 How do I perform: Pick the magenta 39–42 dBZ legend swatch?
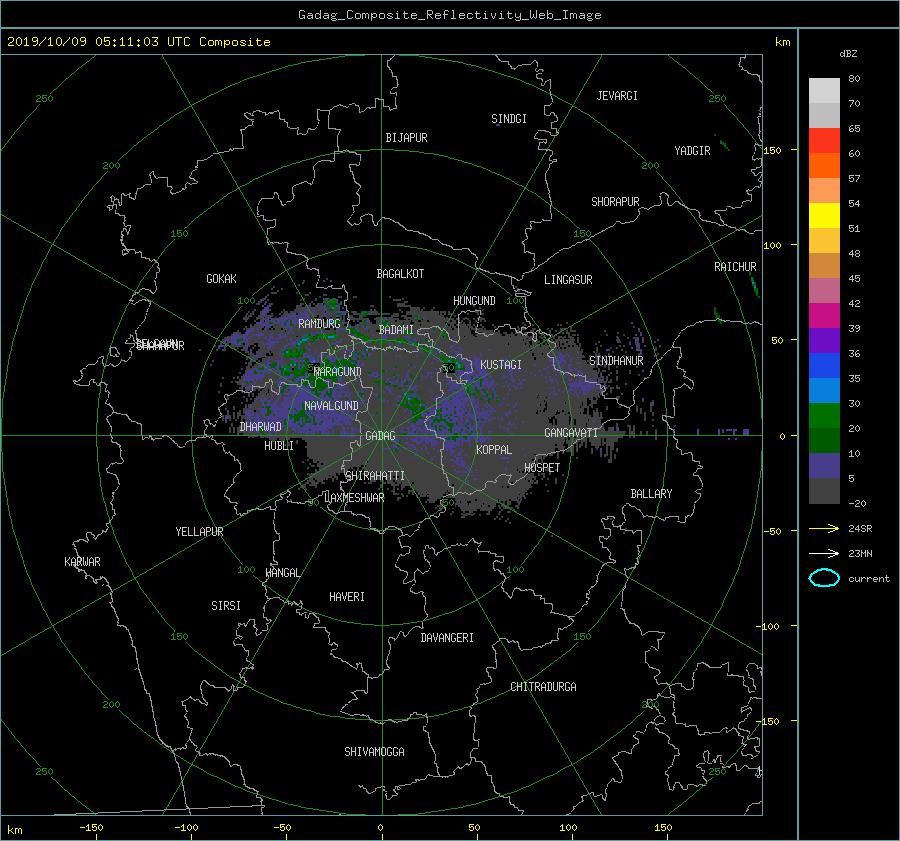(824, 316)
